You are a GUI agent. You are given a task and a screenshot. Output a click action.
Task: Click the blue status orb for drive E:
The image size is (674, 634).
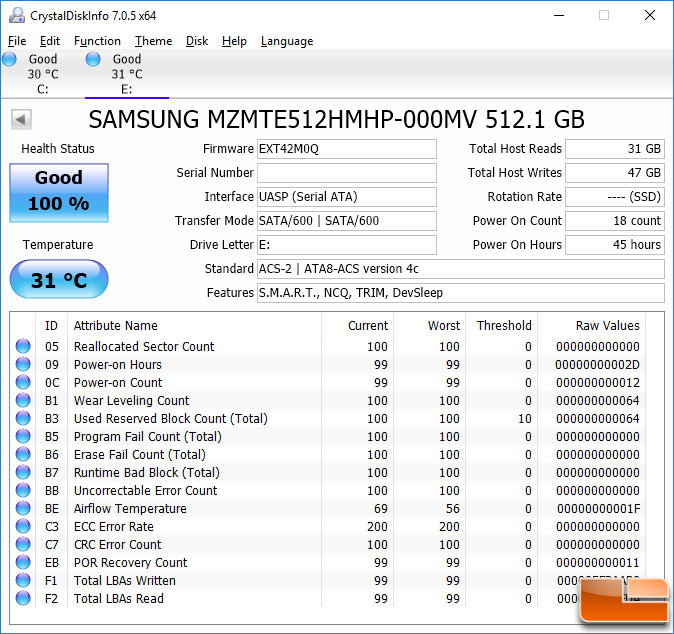(93, 59)
